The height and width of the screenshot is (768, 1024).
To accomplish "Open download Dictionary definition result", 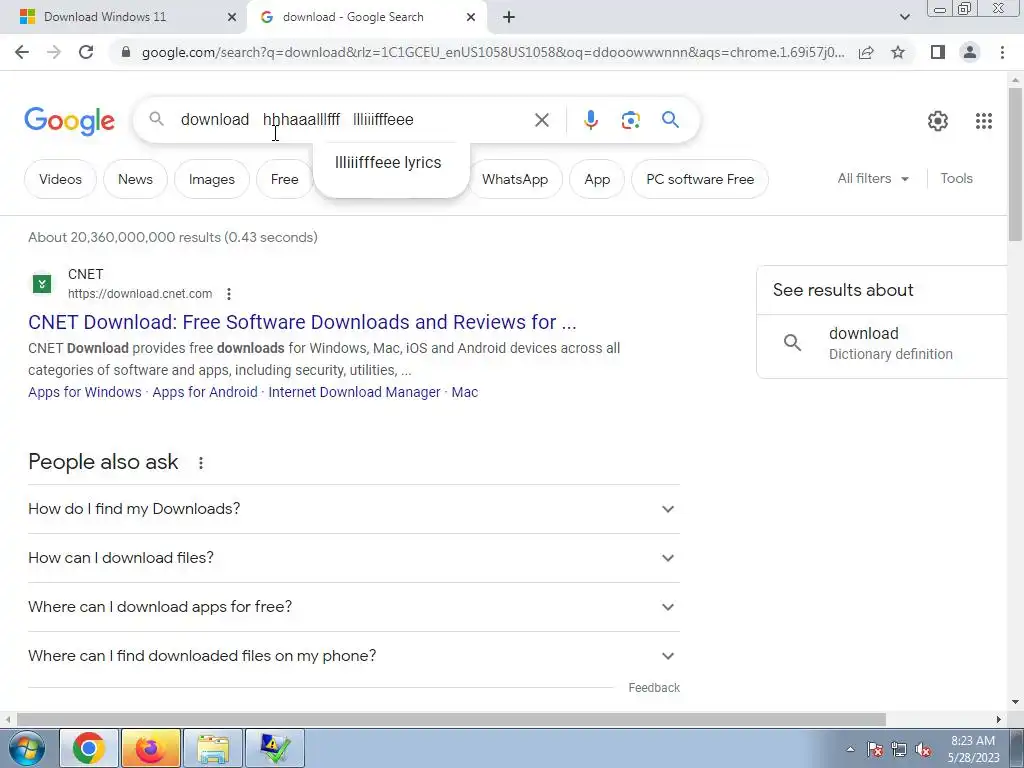I will pos(882,344).
